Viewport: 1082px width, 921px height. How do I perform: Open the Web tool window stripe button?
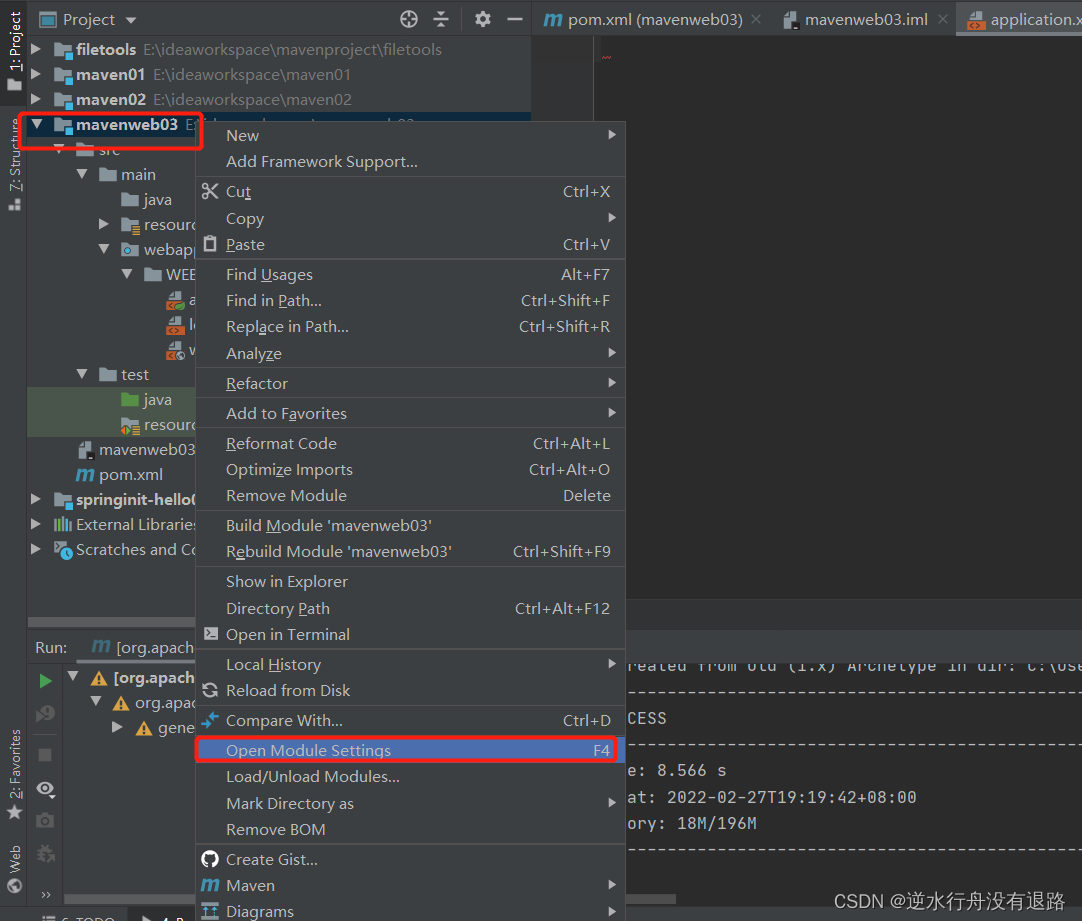[x=14, y=868]
